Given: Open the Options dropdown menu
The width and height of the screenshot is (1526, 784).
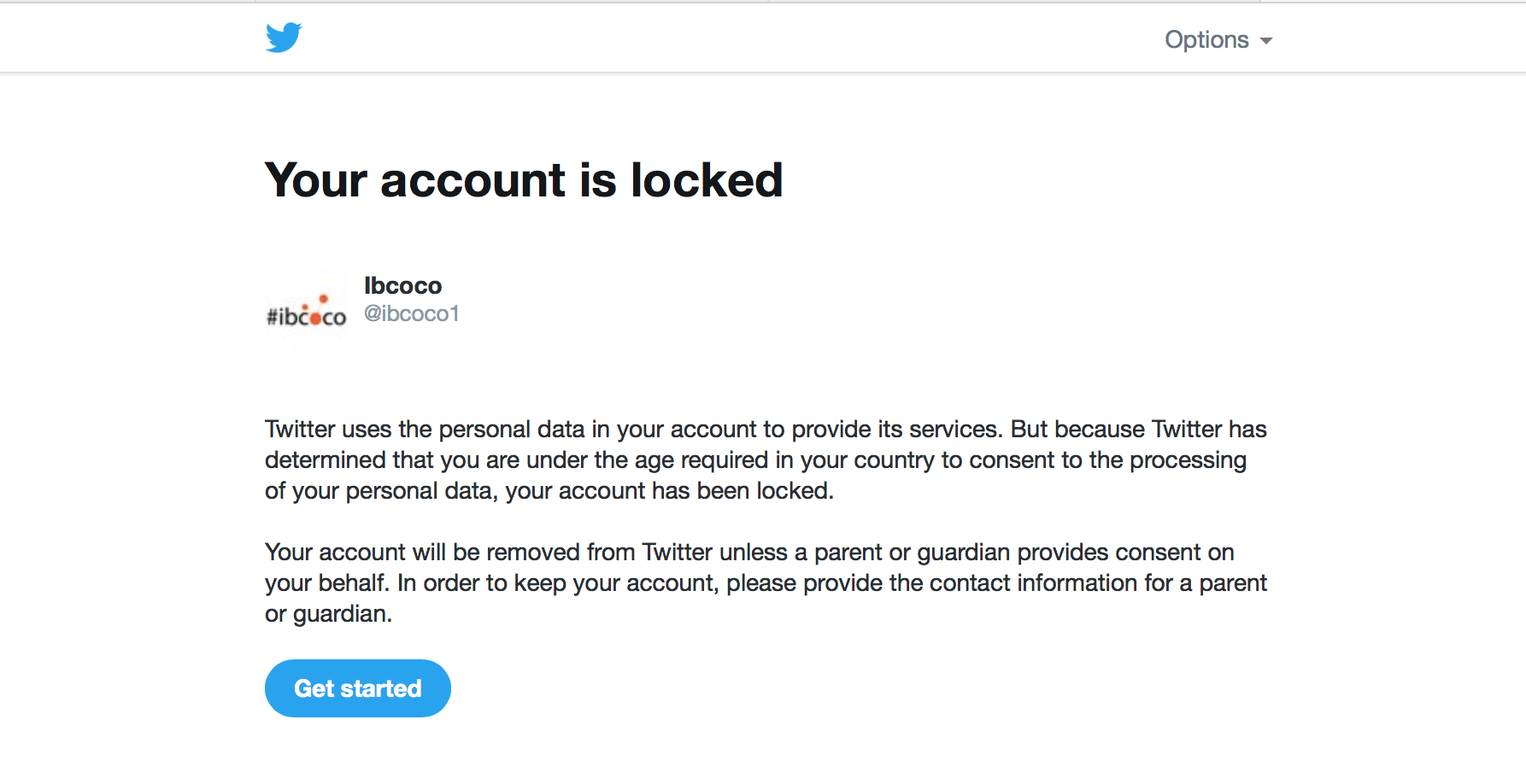Looking at the screenshot, I should tap(1218, 40).
